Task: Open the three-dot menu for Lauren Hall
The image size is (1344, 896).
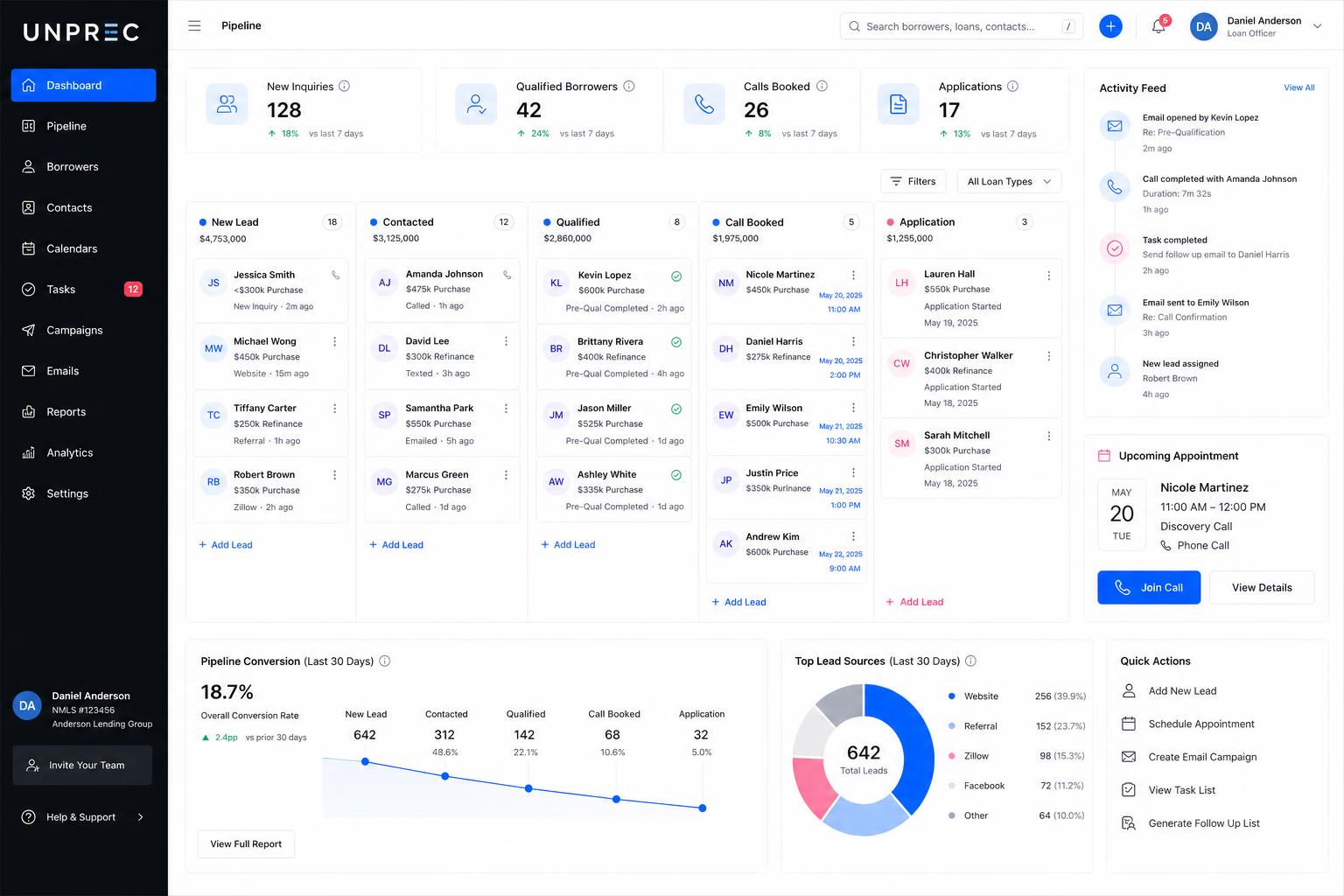Action: [1048, 276]
